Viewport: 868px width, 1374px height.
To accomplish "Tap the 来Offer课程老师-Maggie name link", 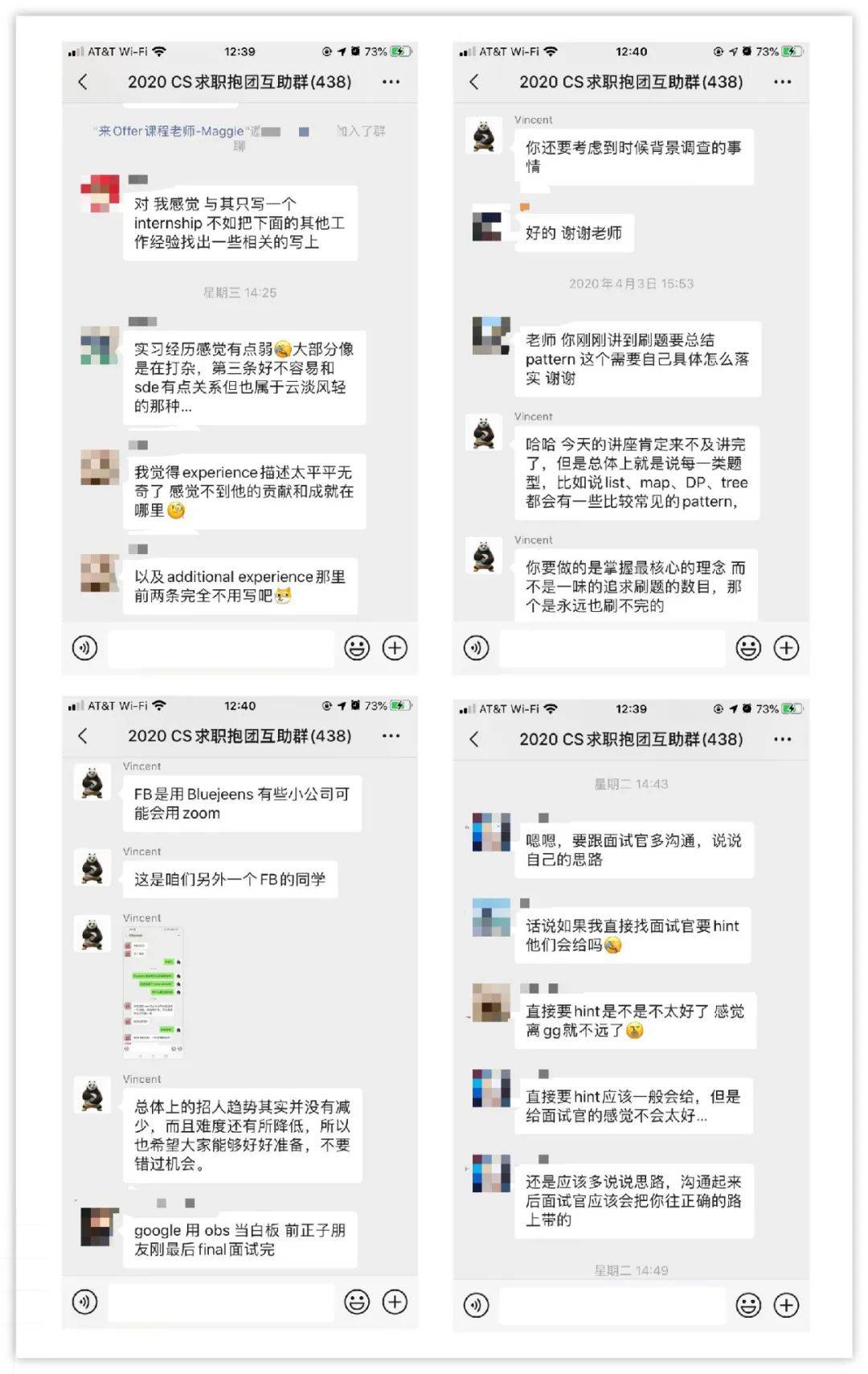I will [171, 131].
